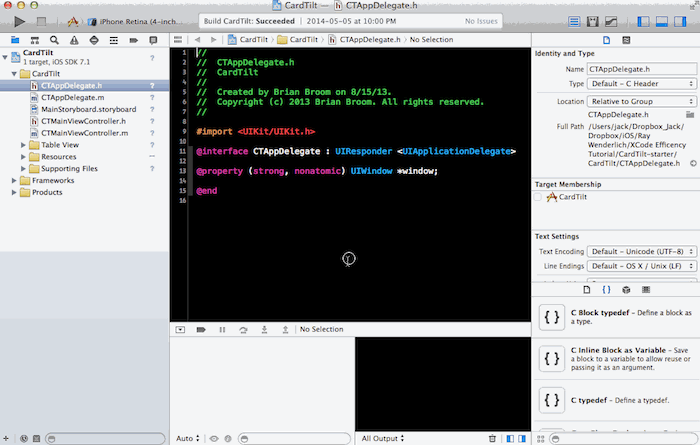Image resolution: width=700 pixels, height=445 pixels.
Task: Show the File Template library
Action: tap(587, 290)
